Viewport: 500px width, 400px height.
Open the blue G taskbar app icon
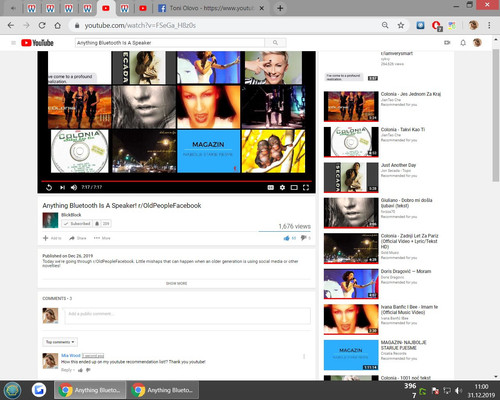coord(39,390)
